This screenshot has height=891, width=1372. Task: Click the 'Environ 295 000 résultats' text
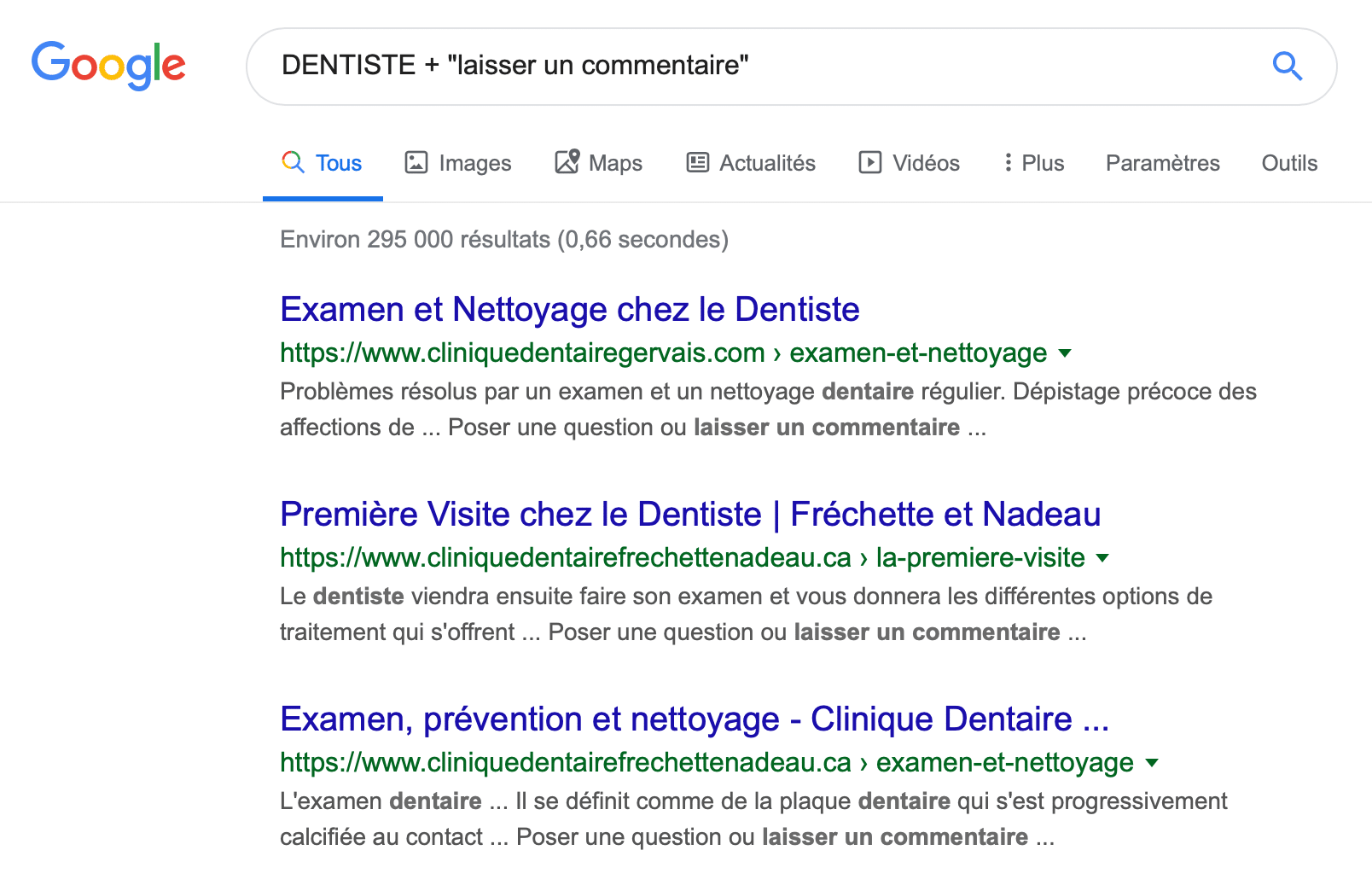[504, 239]
